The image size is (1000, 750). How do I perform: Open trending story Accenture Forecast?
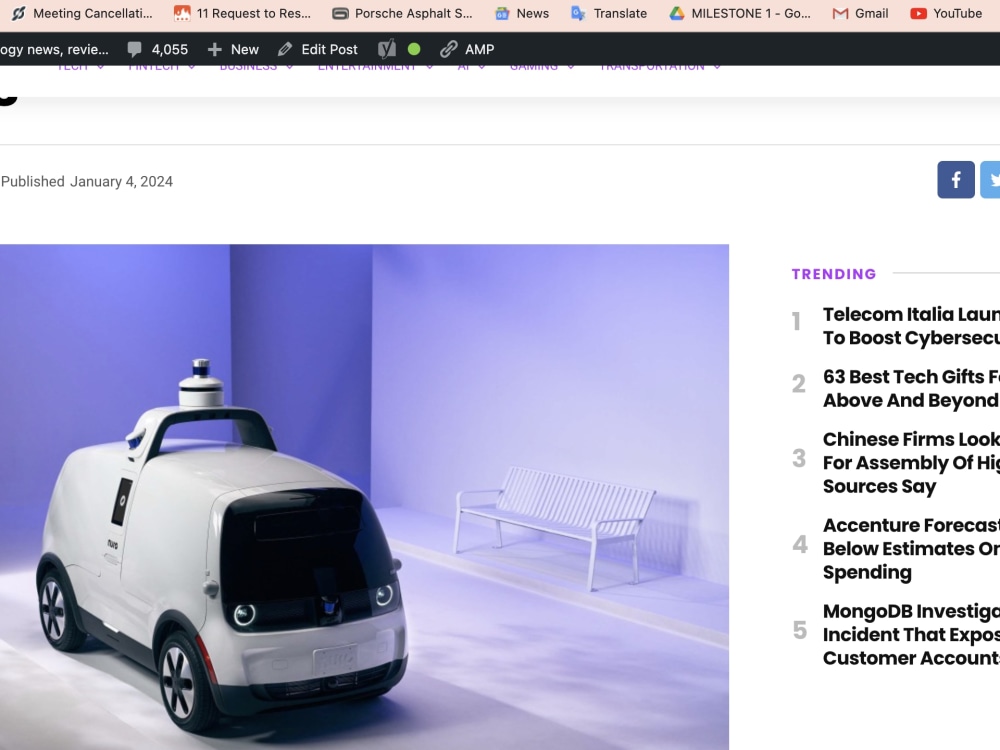point(911,548)
